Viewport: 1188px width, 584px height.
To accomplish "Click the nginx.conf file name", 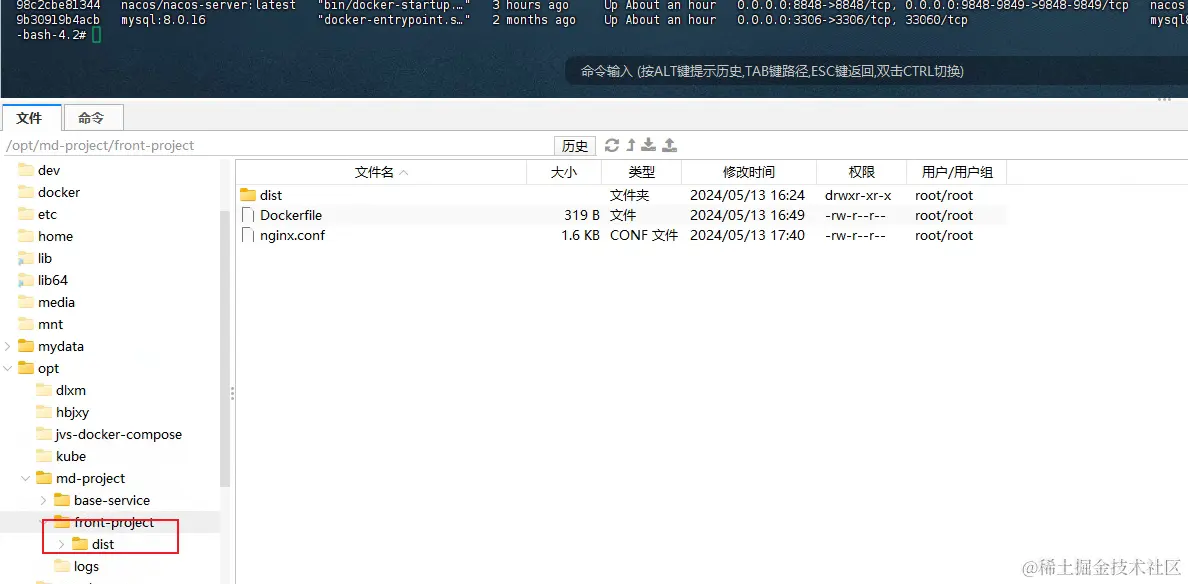I will 292,236.
